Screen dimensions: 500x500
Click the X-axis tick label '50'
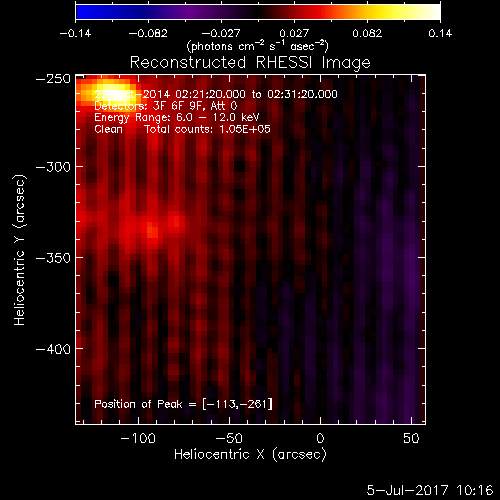click(x=411, y=438)
